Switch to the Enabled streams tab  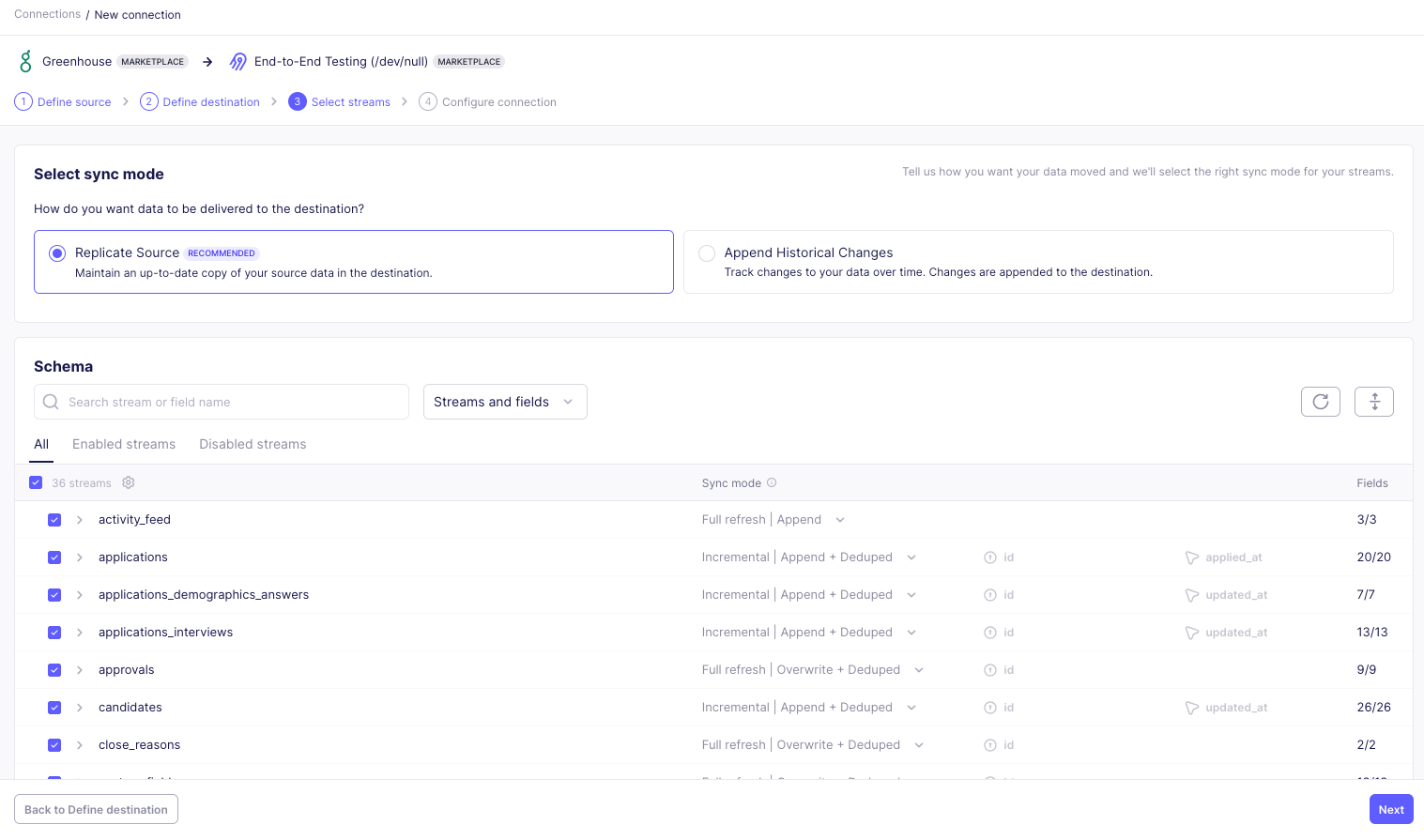pos(124,444)
